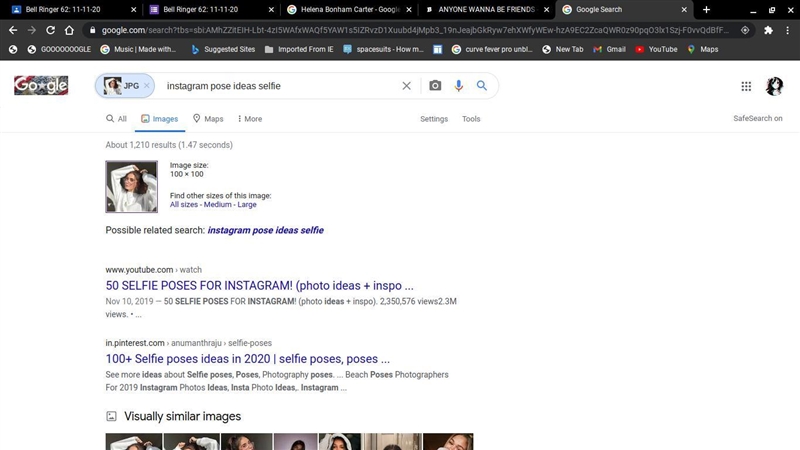The height and width of the screenshot is (450, 800).
Task: Switch to the All results tab
Action: [116, 119]
